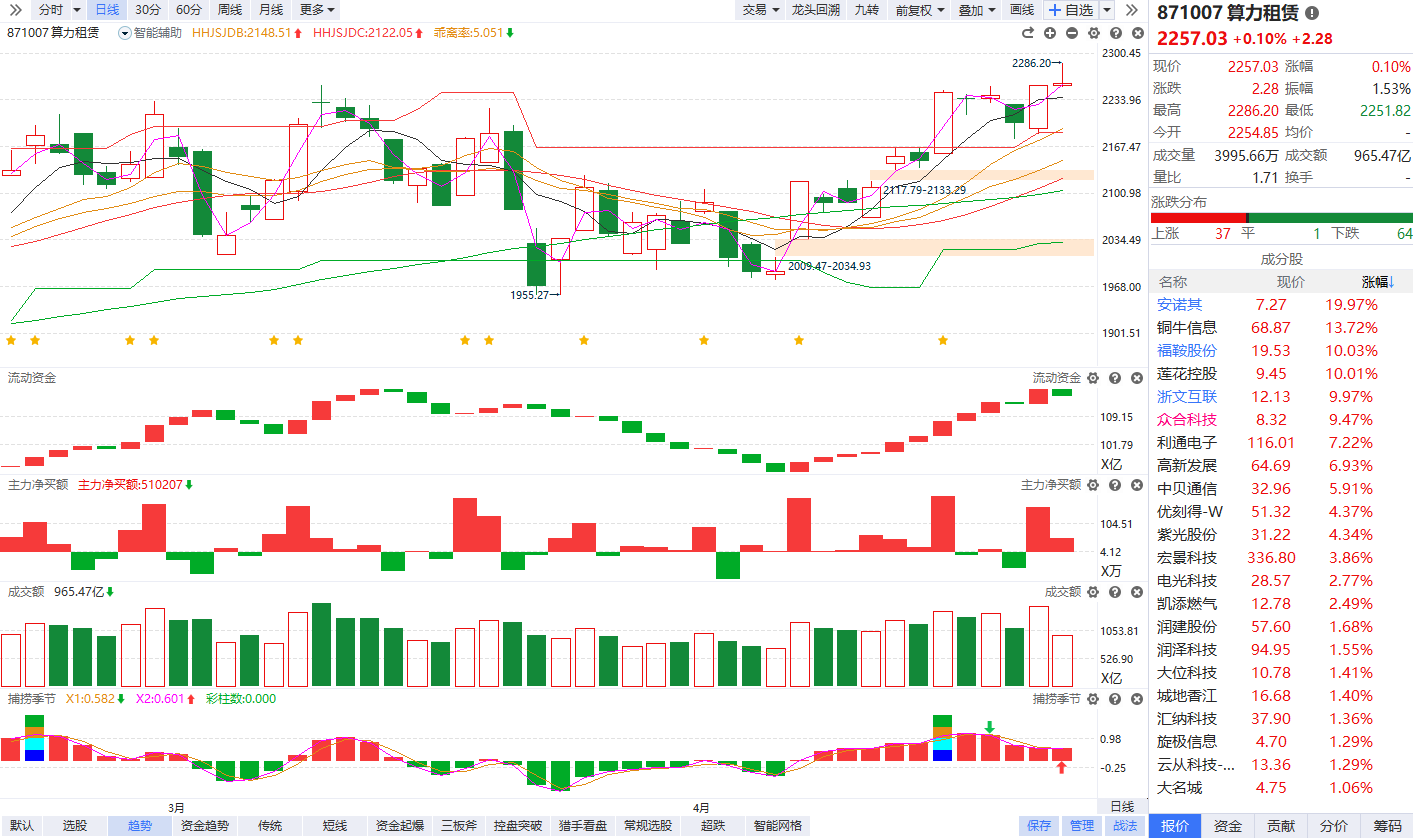Screen dimensions: 1413x838
Task: Select the 资金 tab at bottom right
Action: [x=1227, y=826]
